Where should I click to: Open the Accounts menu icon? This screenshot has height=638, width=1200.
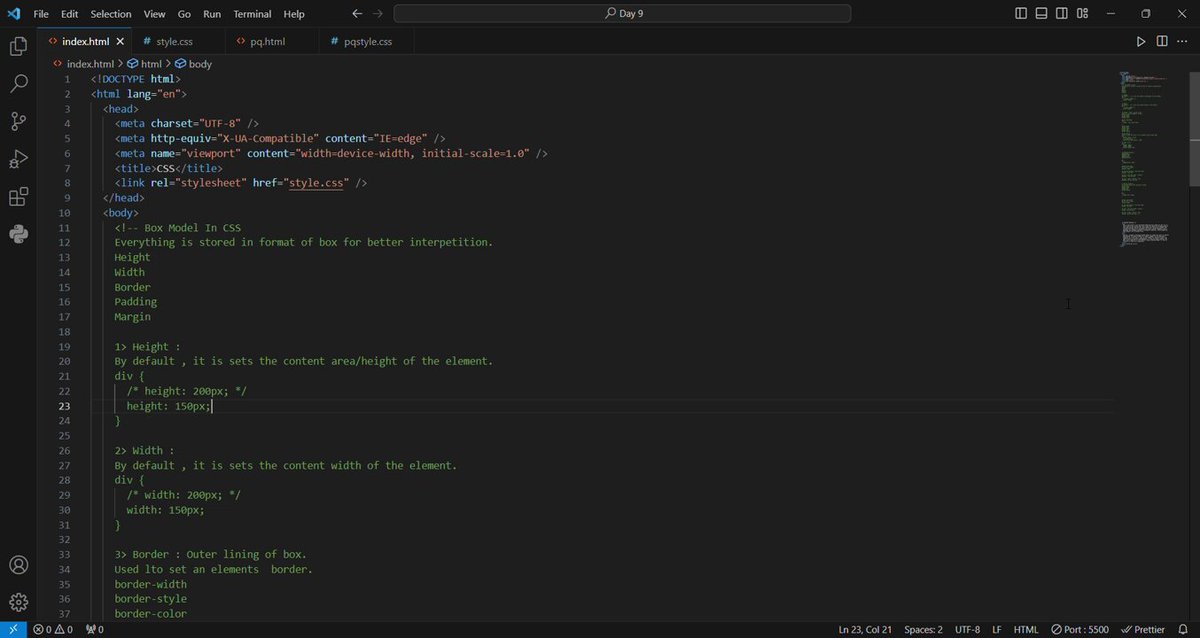[18, 566]
